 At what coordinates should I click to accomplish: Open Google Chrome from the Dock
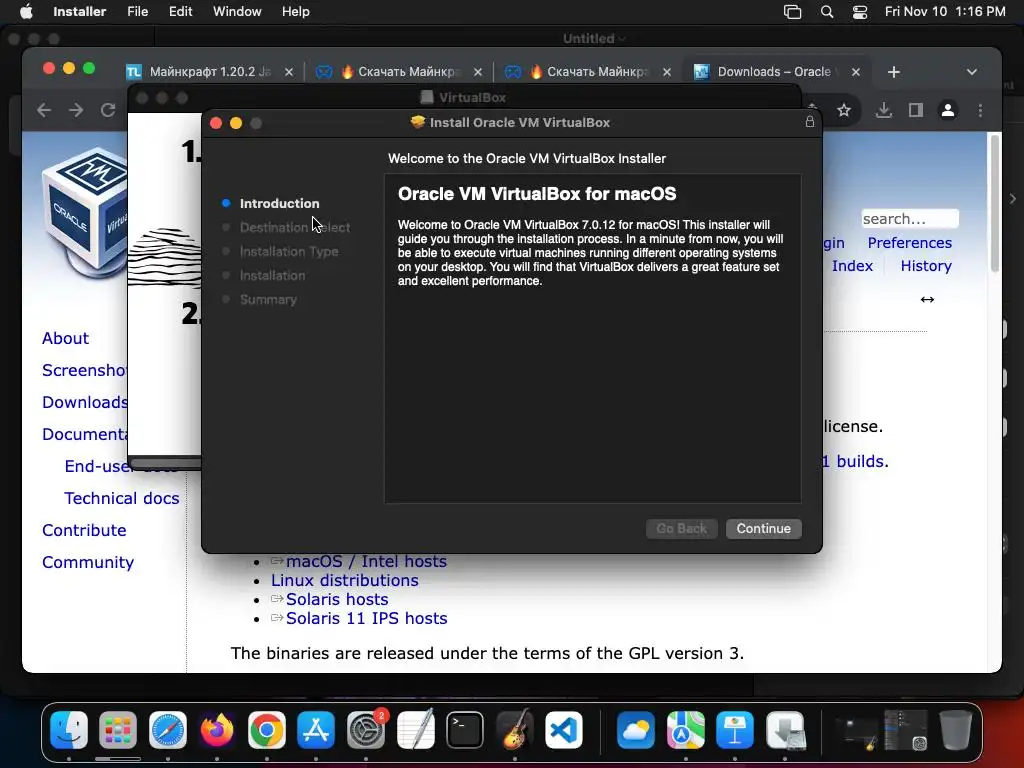(x=266, y=729)
